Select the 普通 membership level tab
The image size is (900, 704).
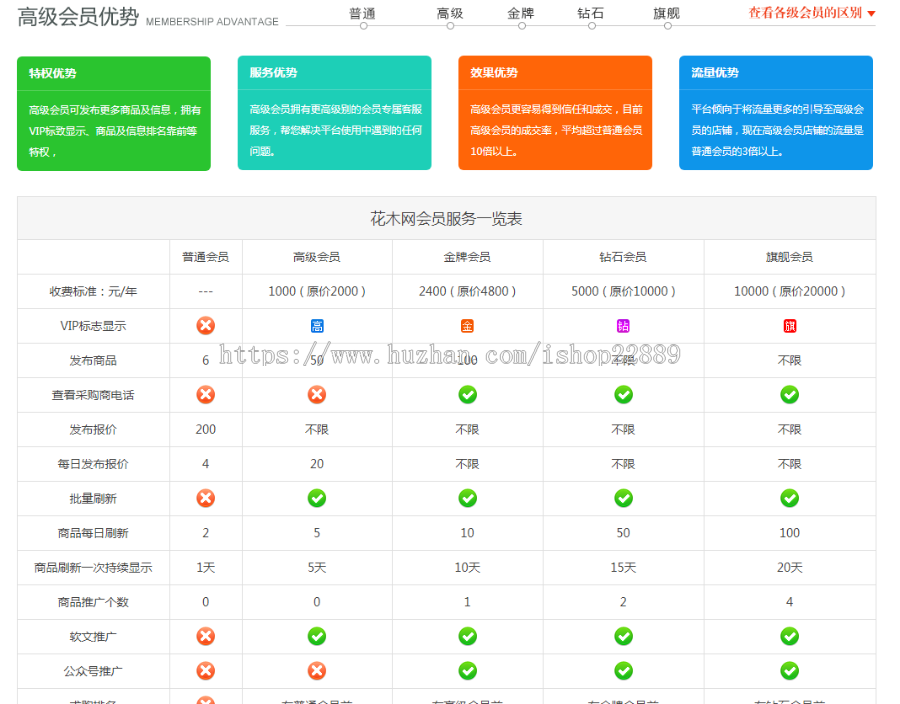click(x=362, y=13)
